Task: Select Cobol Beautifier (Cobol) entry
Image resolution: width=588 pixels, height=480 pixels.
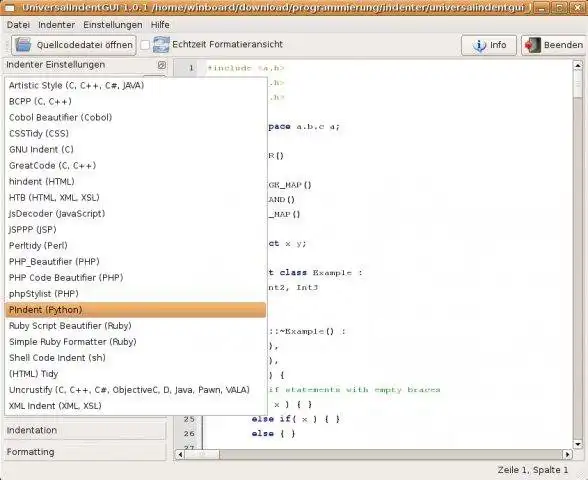Action: pos(136,117)
